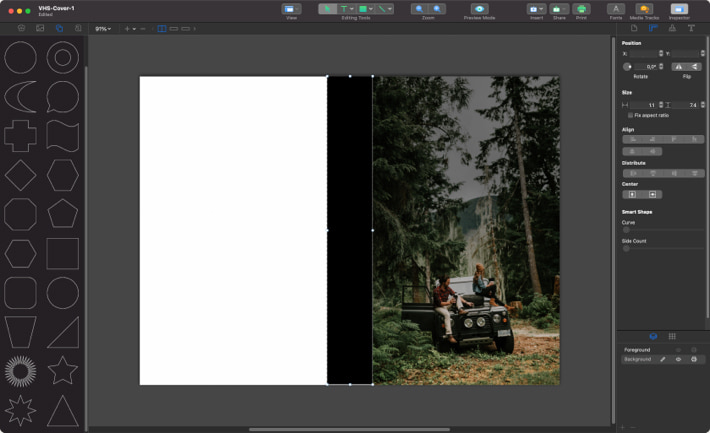This screenshot has height=433, width=710.
Task: Click the X position input field
Action: click(x=643, y=53)
